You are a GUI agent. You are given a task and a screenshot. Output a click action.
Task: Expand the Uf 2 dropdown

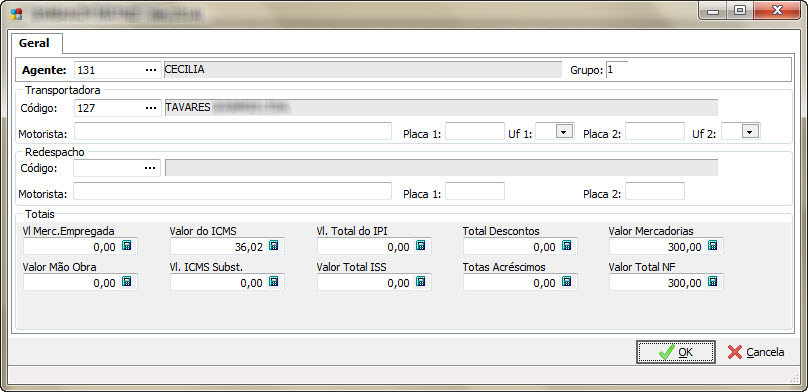pos(750,132)
